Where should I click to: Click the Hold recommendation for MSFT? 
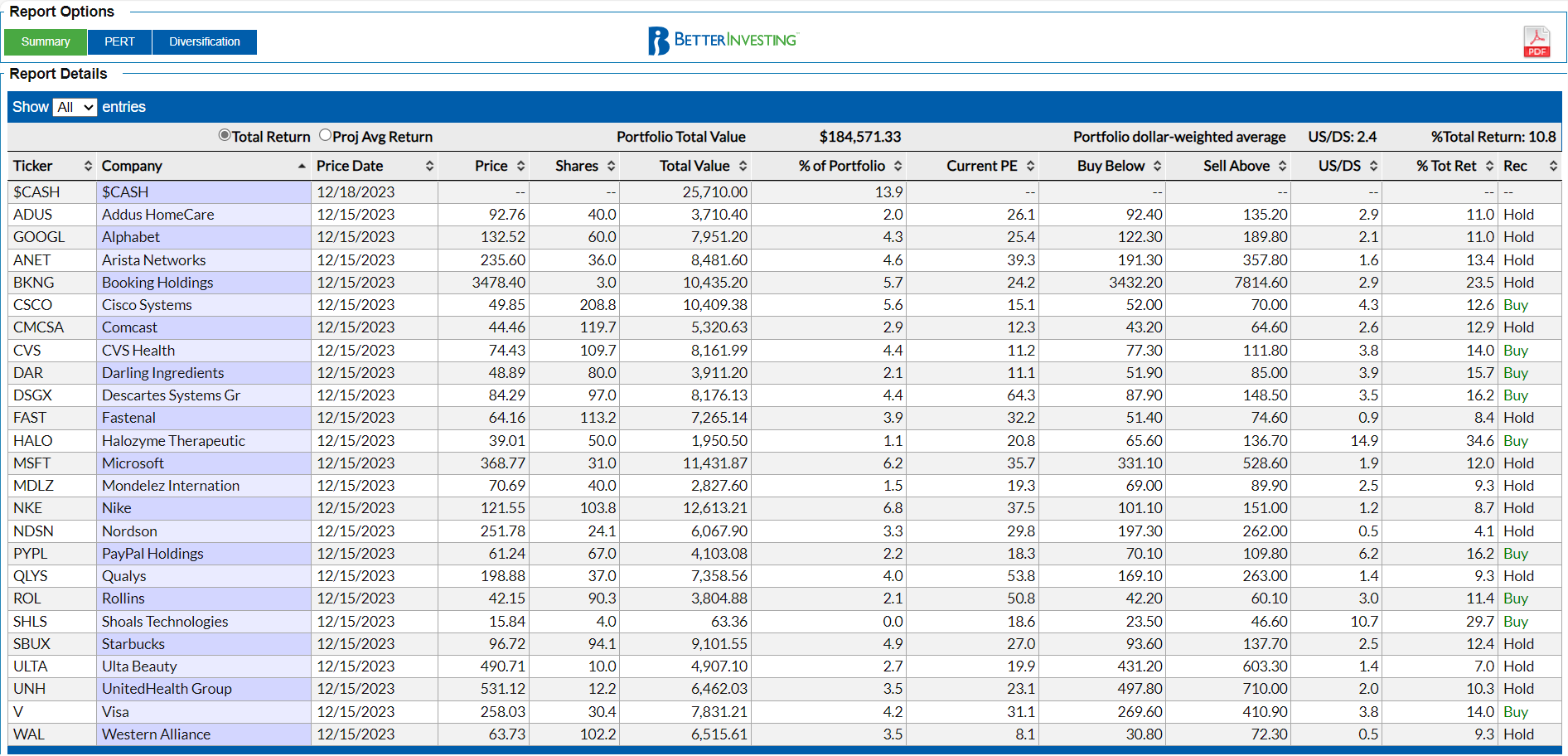click(1518, 463)
